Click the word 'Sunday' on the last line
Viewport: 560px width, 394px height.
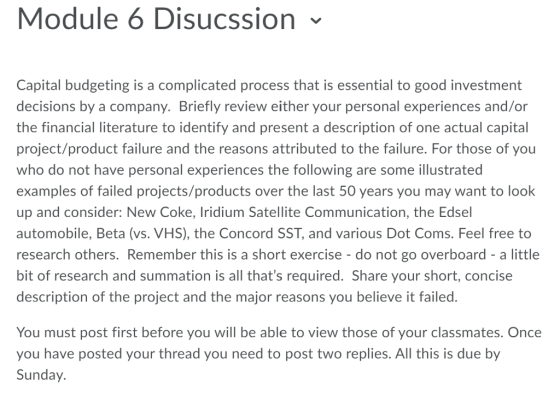(40, 375)
